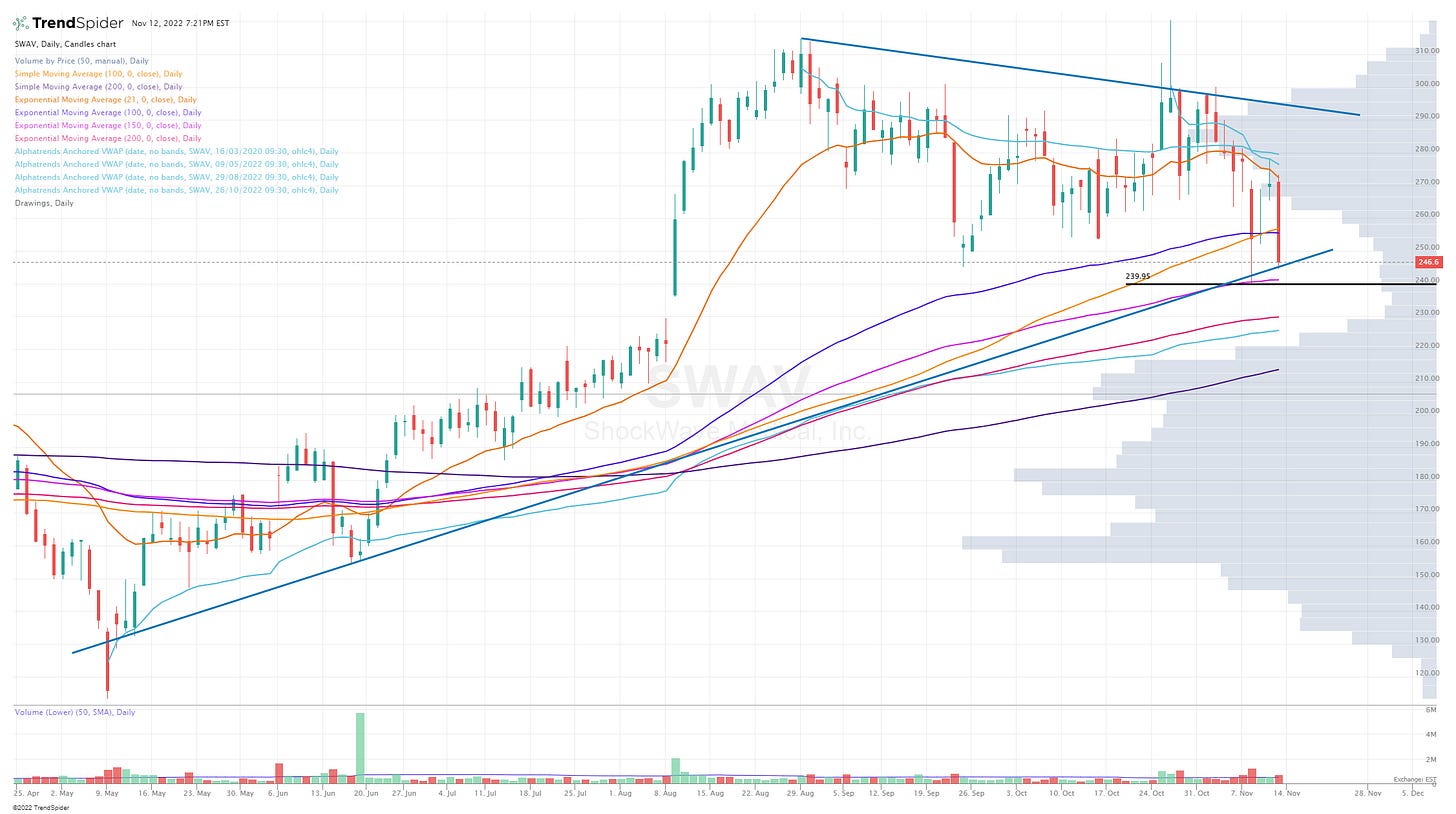Click the 'Nov 12, 2022 7:21PM EST' timestamp

[180, 23]
